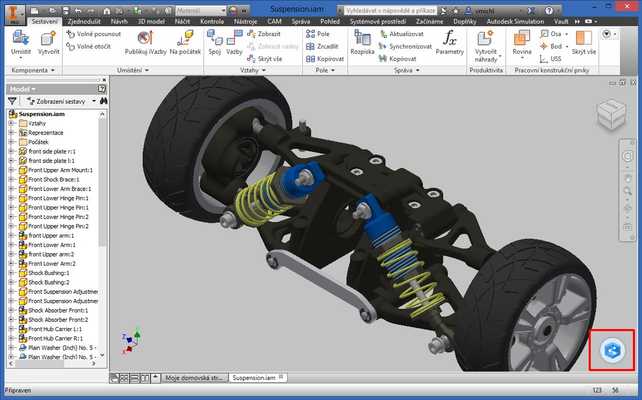Click Zobrazit in Vztahy panel

tap(264, 34)
